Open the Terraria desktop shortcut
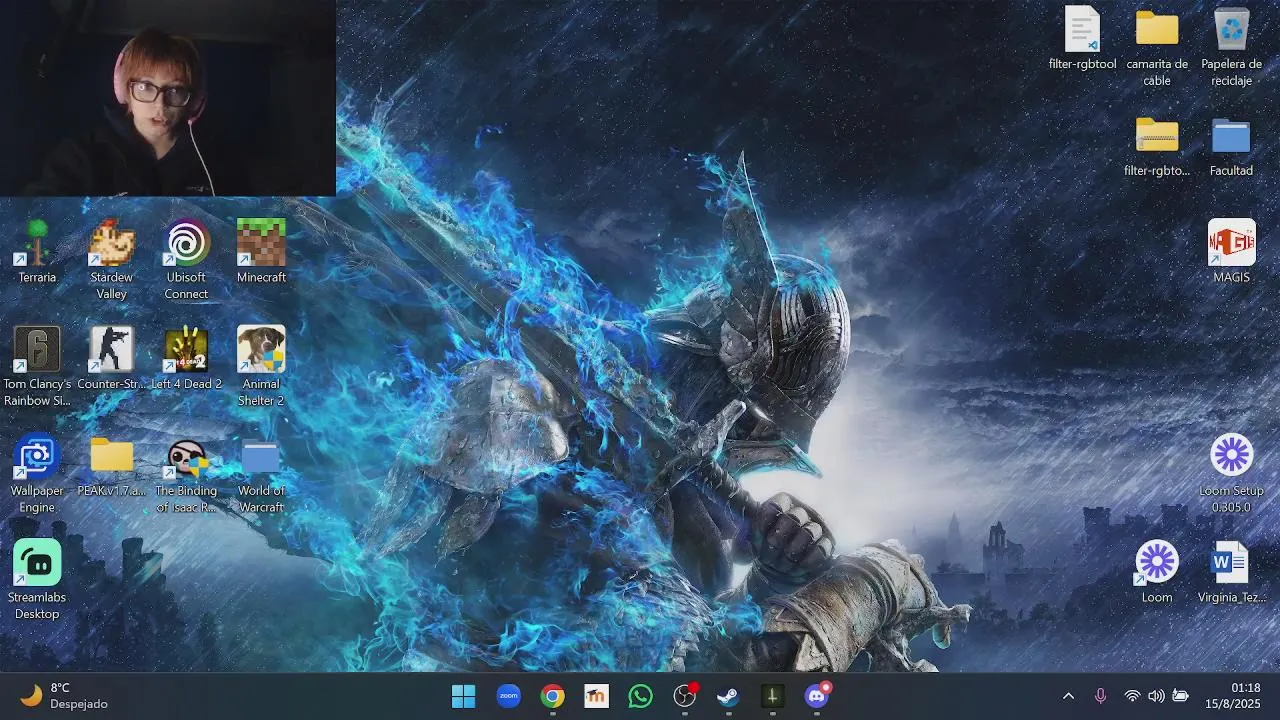The width and height of the screenshot is (1280, 720). (x=37, y=252)
